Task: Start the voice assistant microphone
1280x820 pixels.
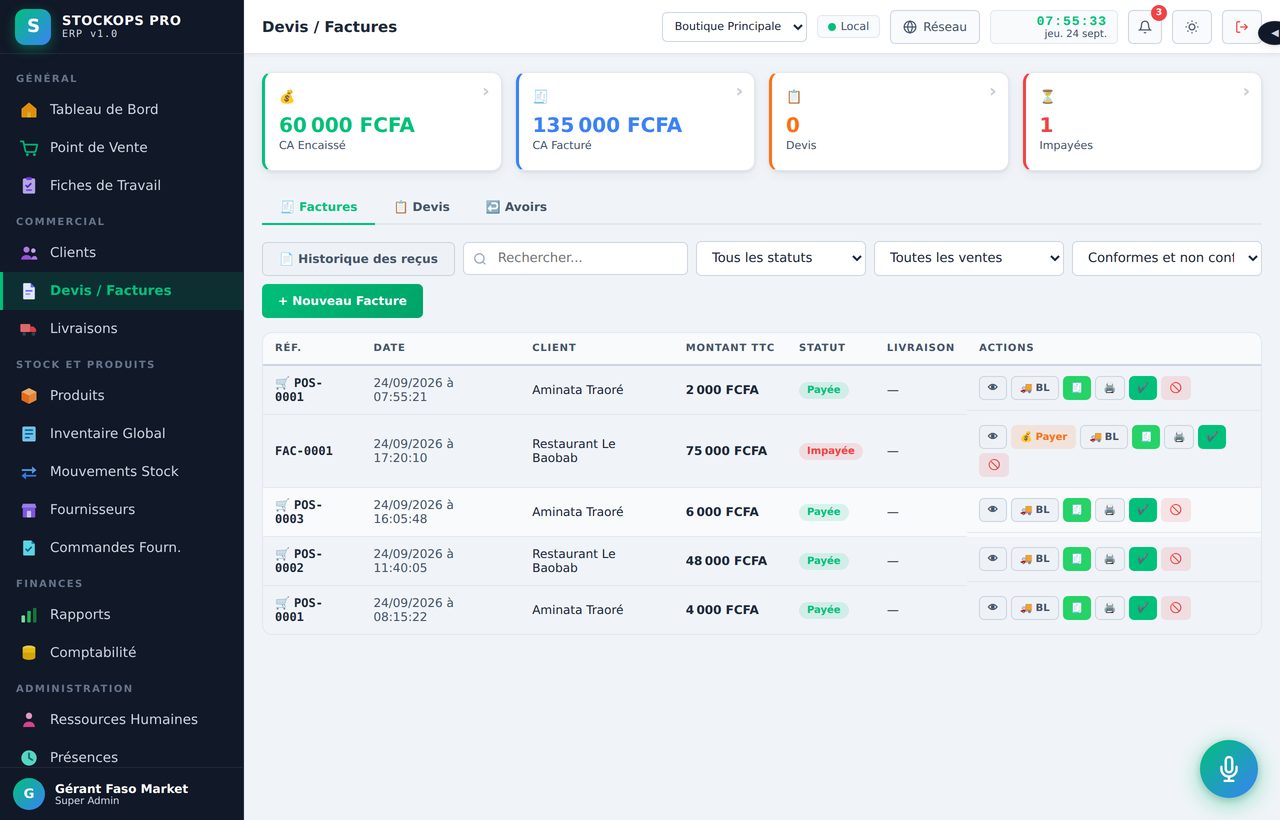Action: (1229, 769)
